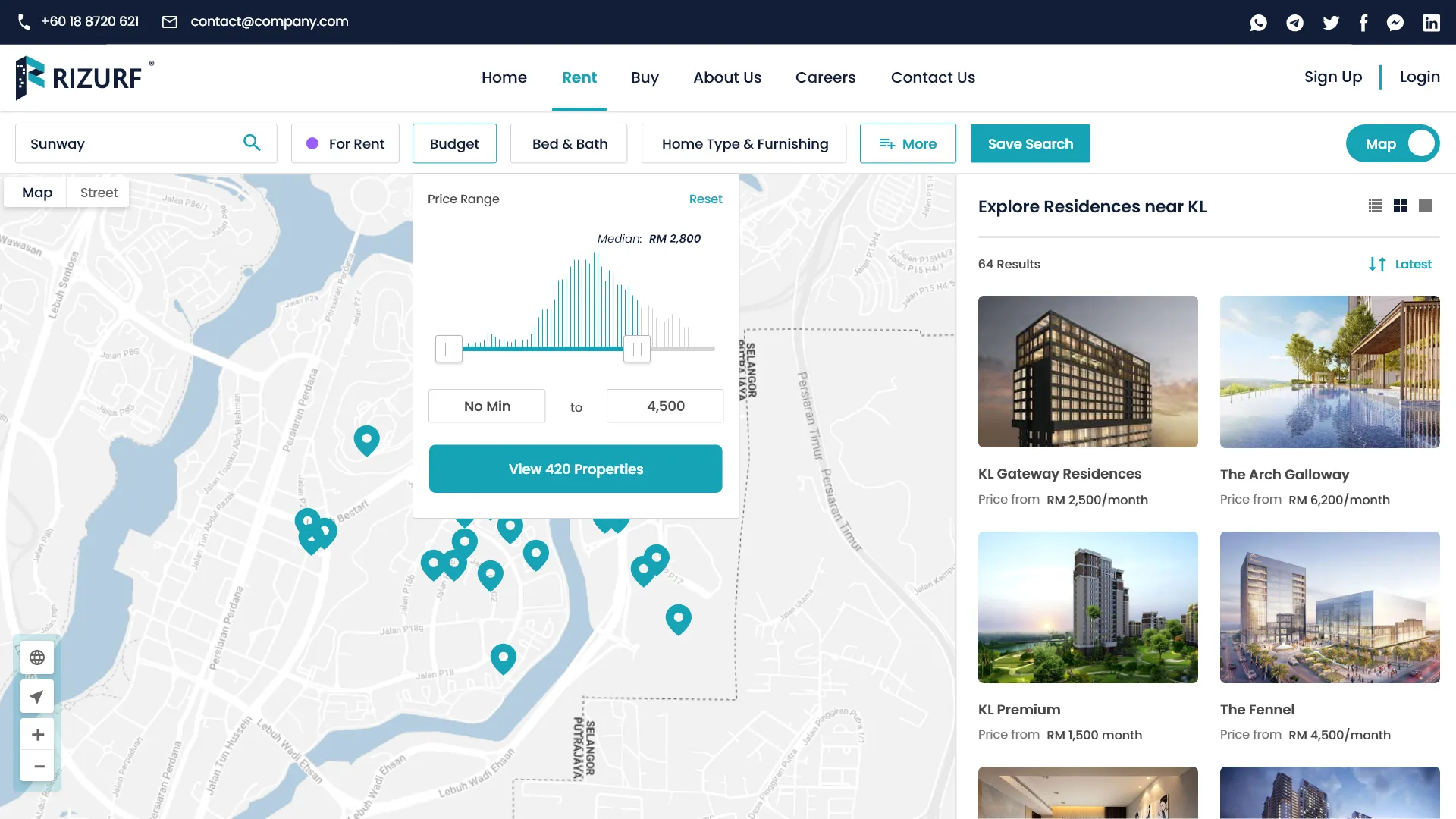Switch to list view layout icon
The height and width of the screenshot is (819, 1456).
tap(1376, 206)
